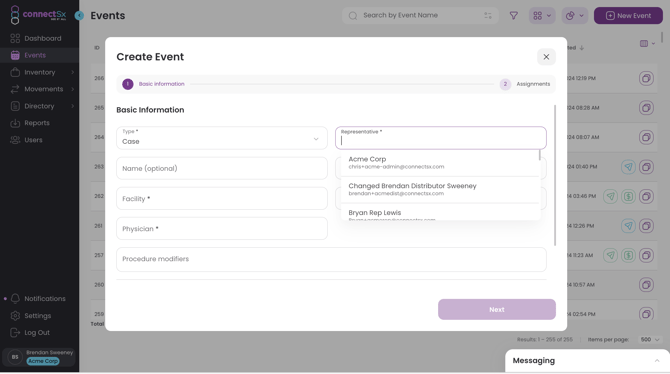Image resolution: width=670 pixels, height=374 pixels.
Task: Select step 2 Assignments
Action: coord(525,84)
